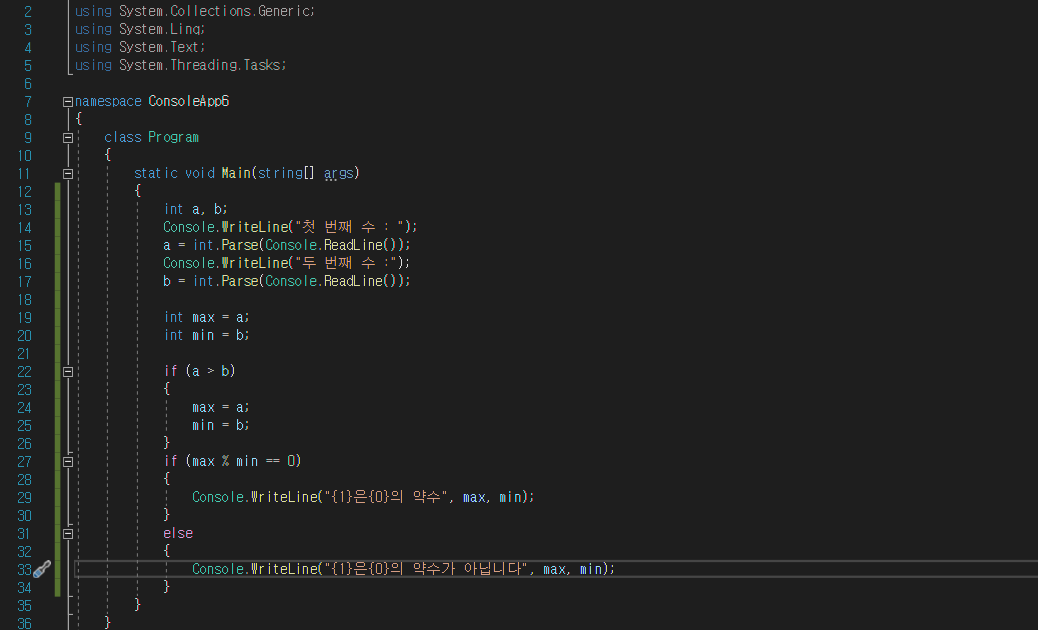Click the 'min = b;' assignment on line 25
Image resolution: width=1038 pixels, height=630 pixels.
click(x=220, y=425)
